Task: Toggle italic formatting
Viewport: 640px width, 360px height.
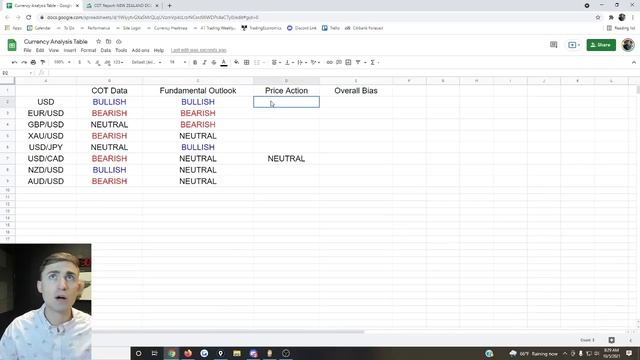Action: pyautogui.click(x=204, y=62)
